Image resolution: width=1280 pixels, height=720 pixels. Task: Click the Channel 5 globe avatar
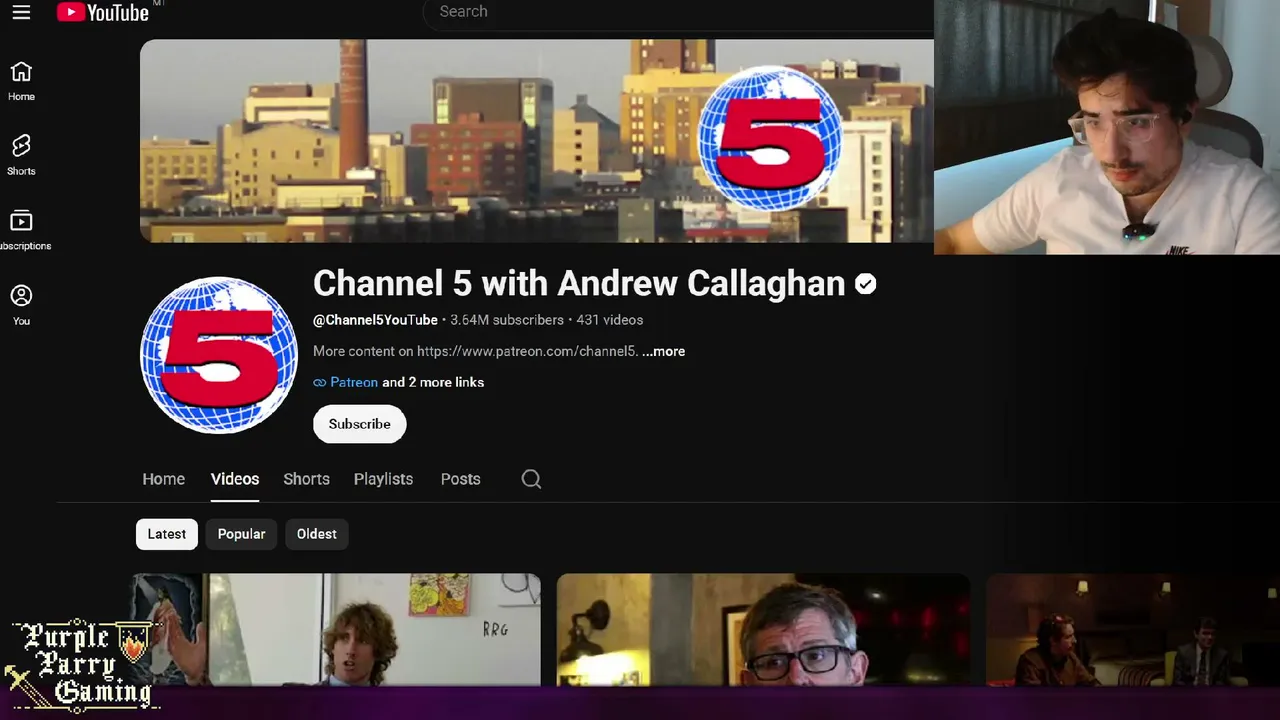[219, 355]
